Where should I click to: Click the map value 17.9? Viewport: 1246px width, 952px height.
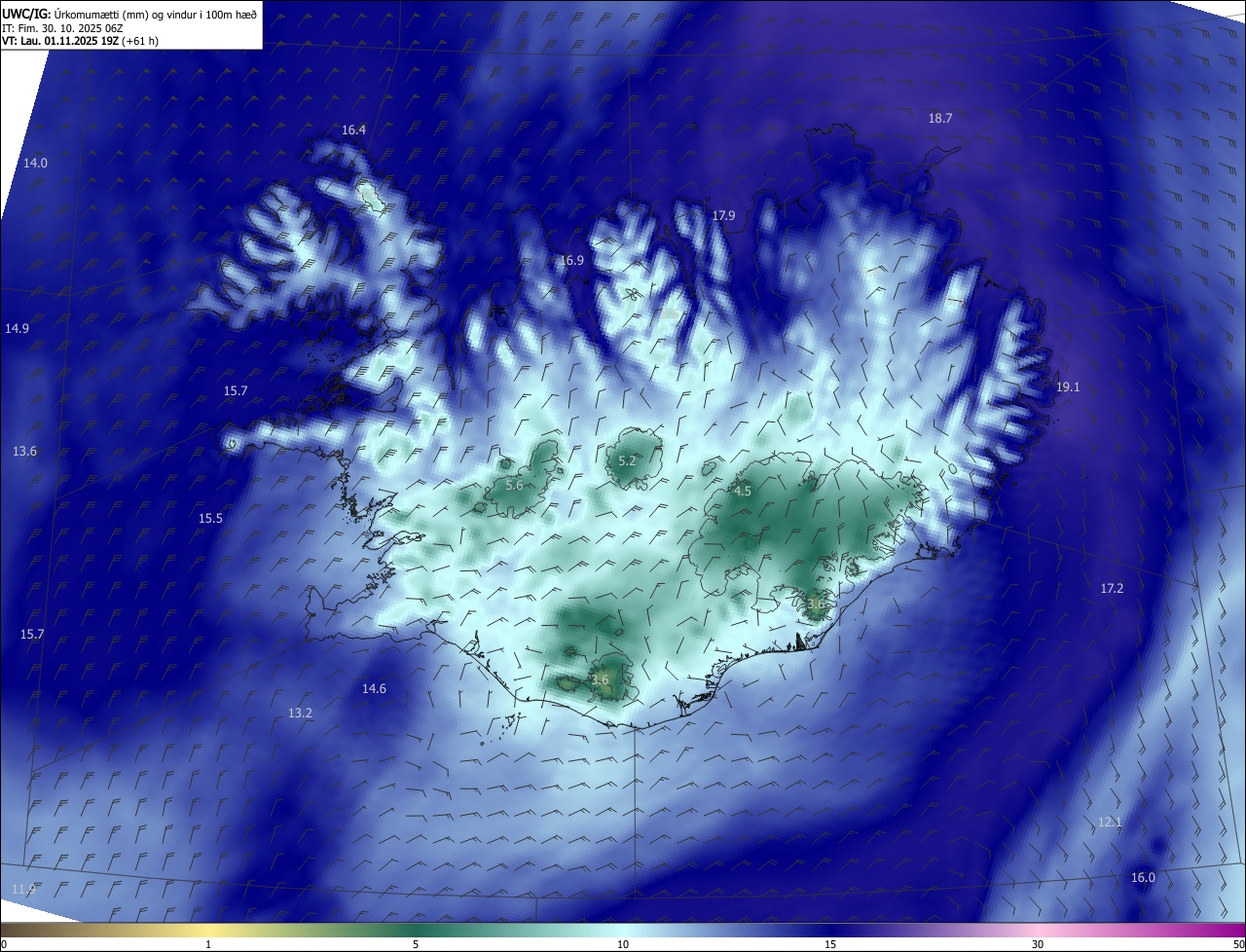tap(723, 216)
